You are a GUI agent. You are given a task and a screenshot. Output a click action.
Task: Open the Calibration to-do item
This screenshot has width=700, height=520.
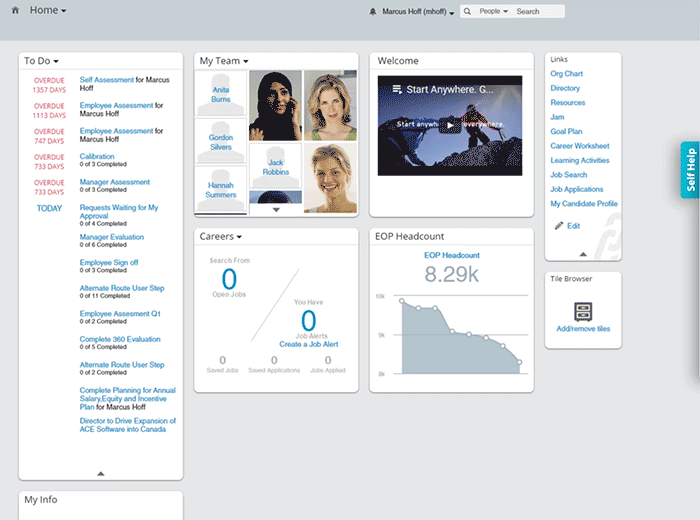coord(97,156)
